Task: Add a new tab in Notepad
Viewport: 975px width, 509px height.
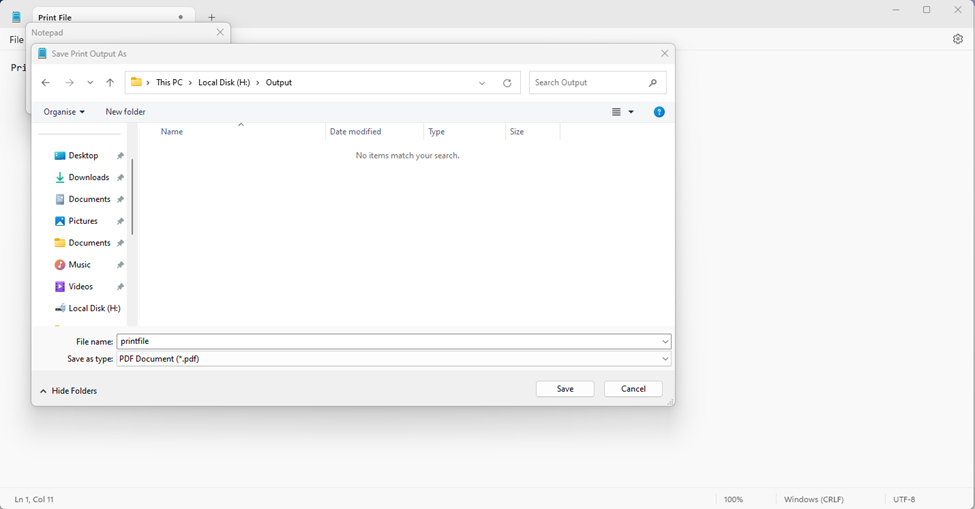Action: [x=211, y=17]
